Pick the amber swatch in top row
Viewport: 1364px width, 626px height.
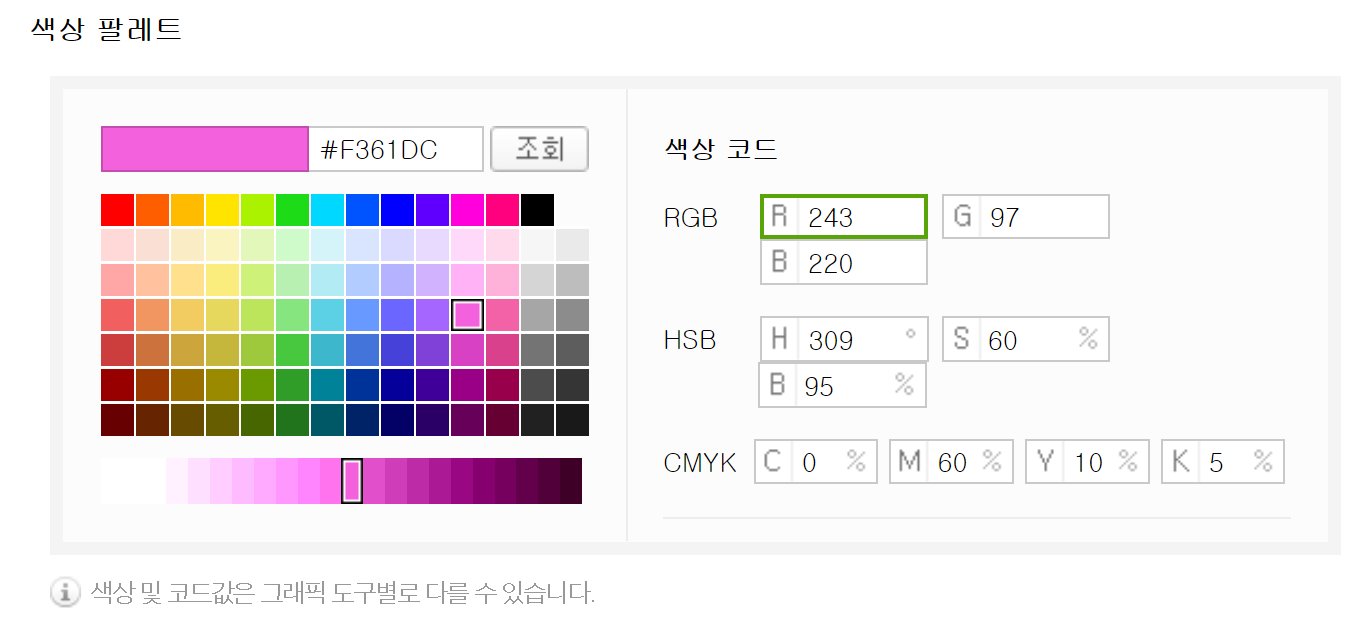[x=188, y=210]
